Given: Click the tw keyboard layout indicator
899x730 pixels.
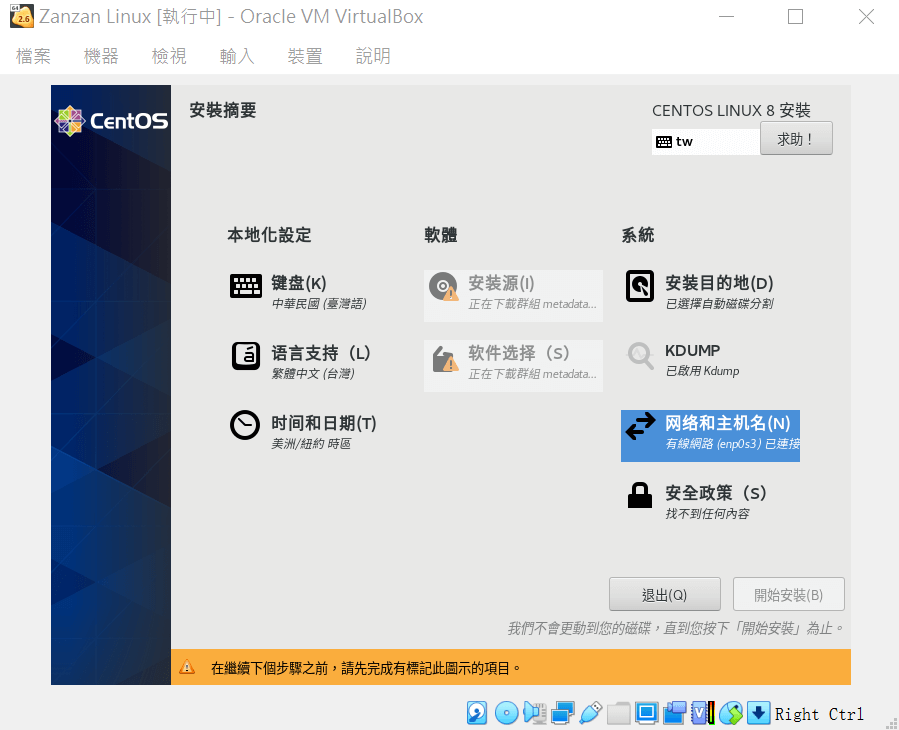Looking at the screenshot, I should point(706,142).
